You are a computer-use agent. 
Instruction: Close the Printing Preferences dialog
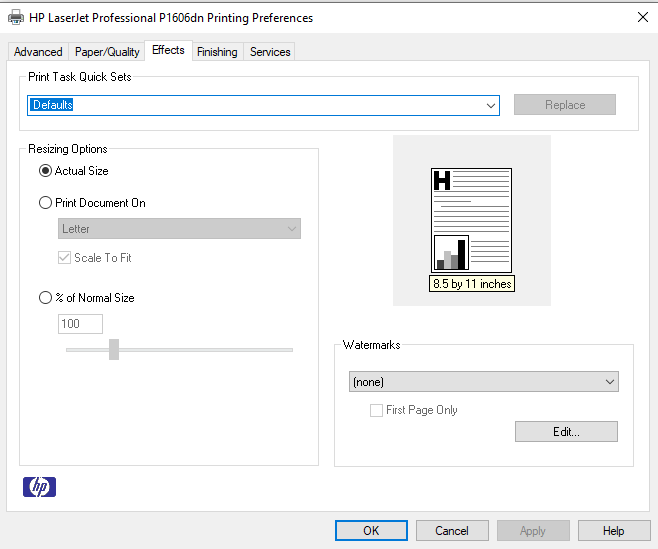point(642,18)
